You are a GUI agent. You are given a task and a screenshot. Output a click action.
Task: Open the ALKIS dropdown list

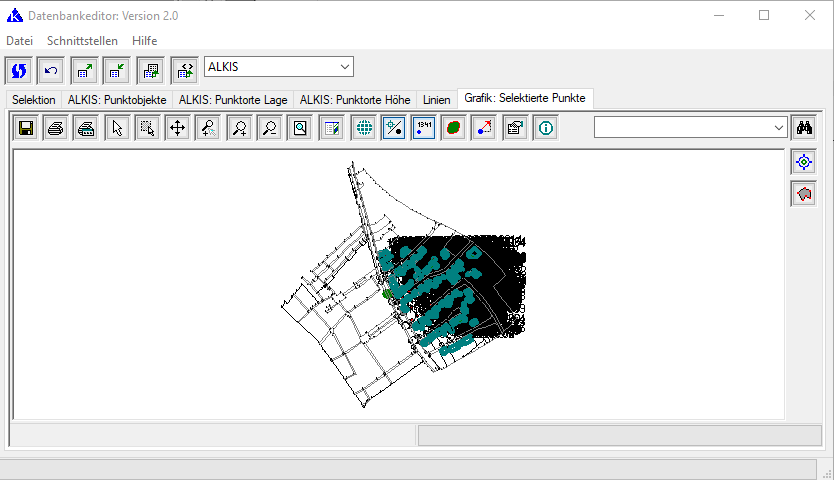pyautogui.click(x=345, y=67)
